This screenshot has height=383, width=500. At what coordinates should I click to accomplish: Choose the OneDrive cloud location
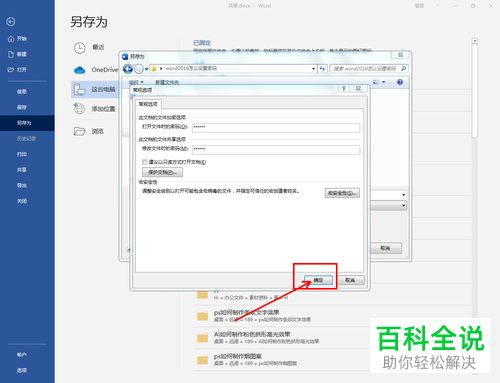pos(96,70)
